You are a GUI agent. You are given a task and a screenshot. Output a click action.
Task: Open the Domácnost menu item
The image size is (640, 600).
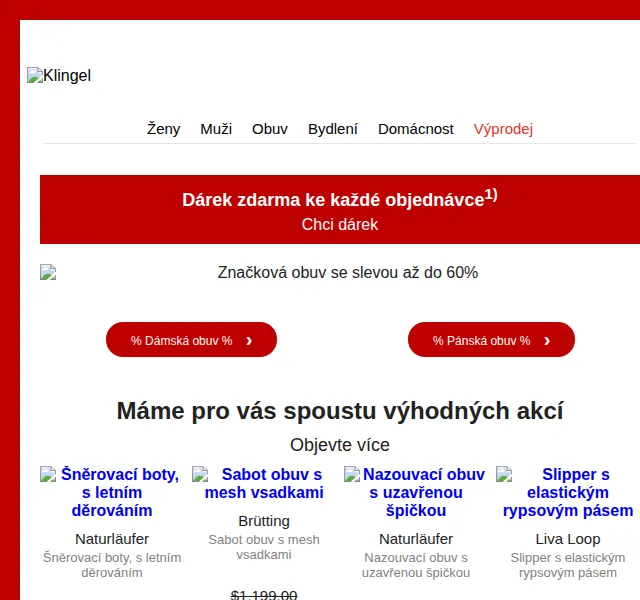(x=416, y=129)
